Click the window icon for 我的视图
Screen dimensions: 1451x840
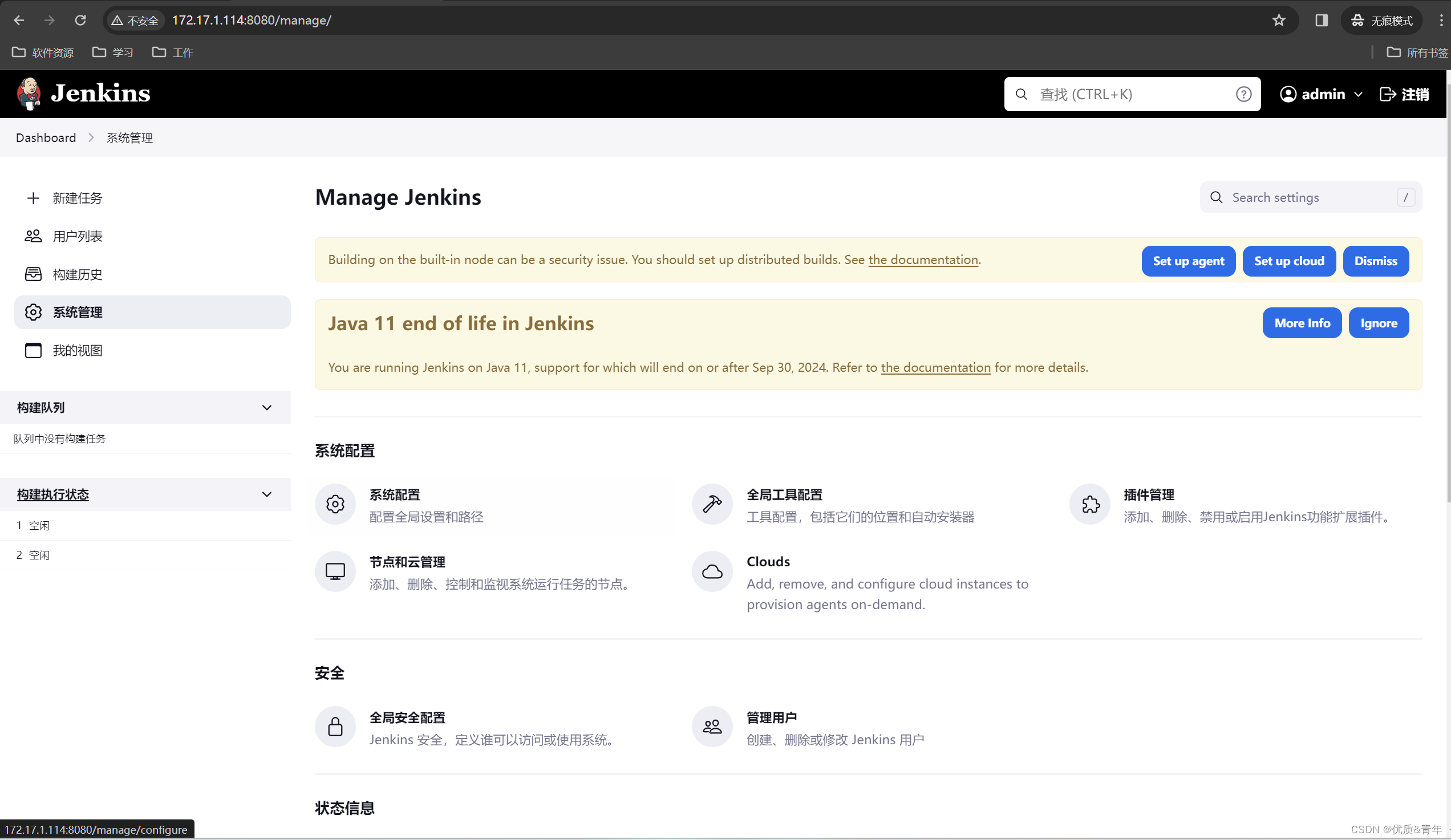click(x=34, y=350)
